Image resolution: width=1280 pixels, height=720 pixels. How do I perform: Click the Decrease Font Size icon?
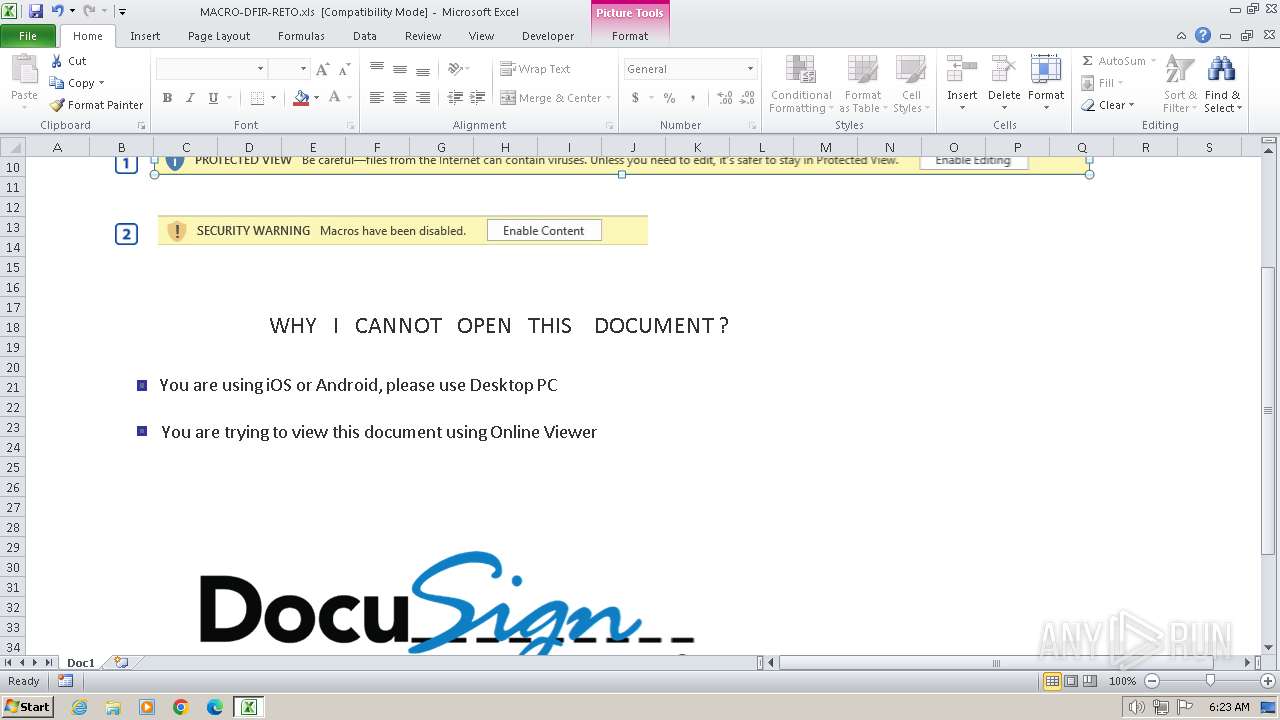[x=344, y=69]
